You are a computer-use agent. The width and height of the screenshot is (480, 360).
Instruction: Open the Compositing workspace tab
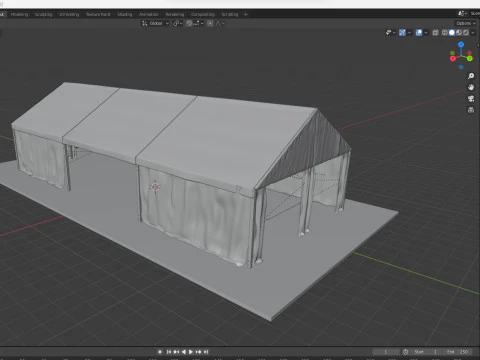203,14
